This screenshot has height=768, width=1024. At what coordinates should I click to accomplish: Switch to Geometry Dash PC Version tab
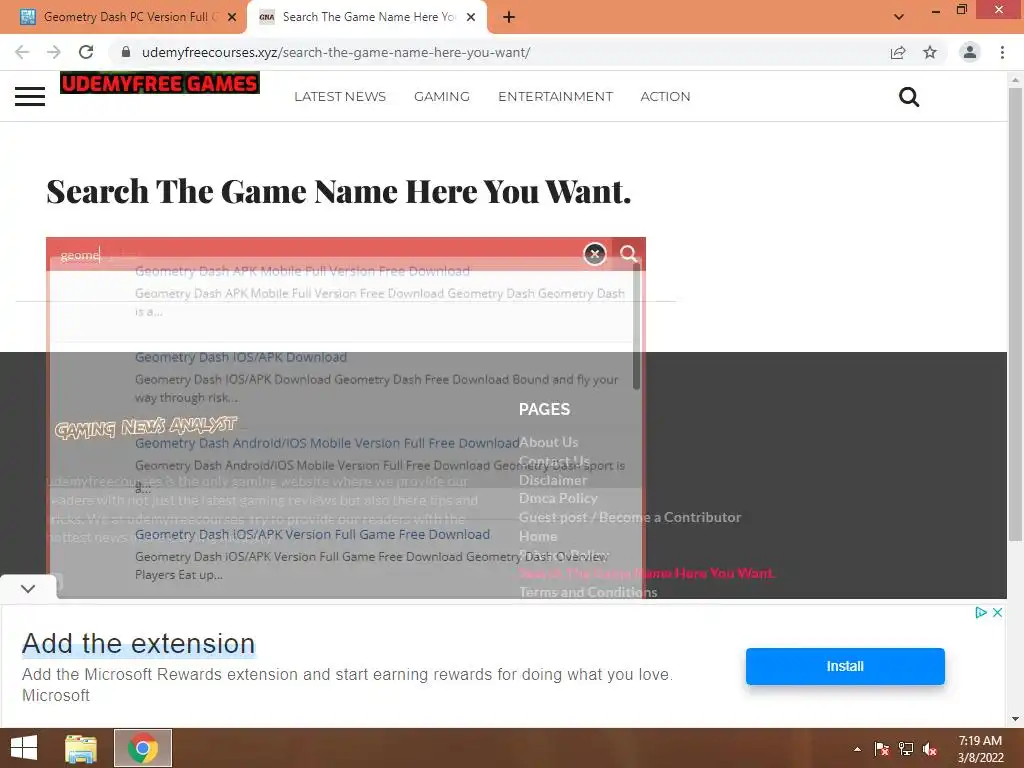(124, 18)
